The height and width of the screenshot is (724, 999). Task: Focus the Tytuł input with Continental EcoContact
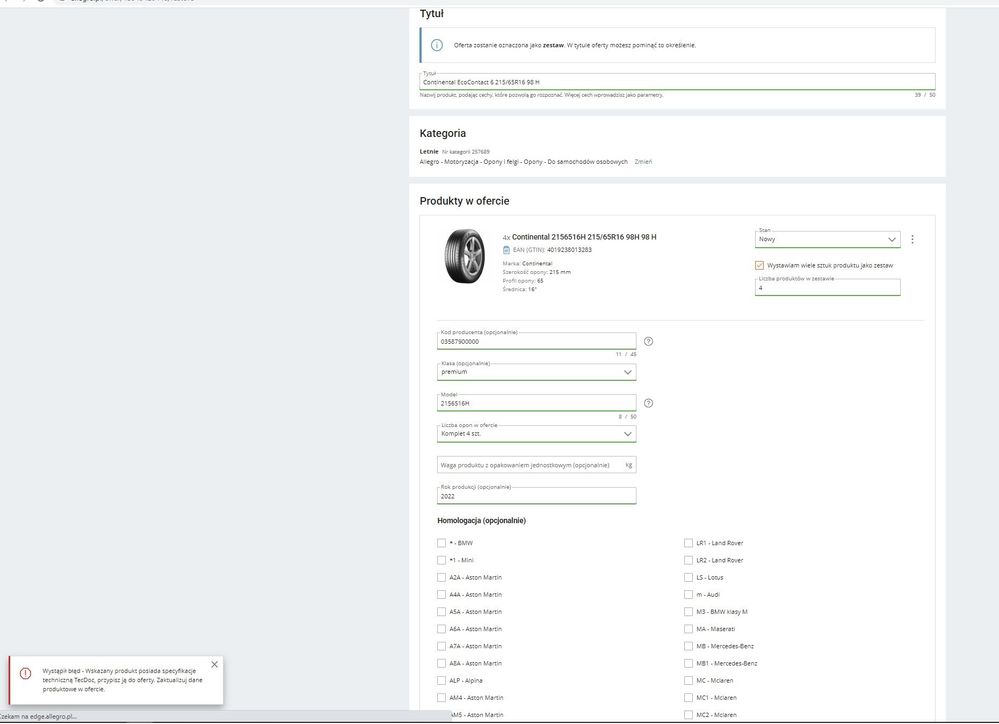pos(677,82)
